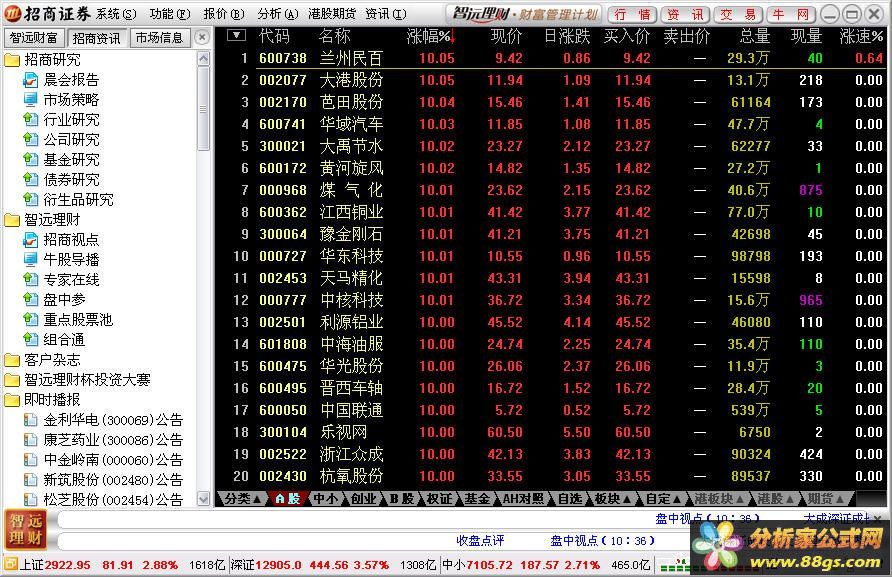Open the 报价(B) menu
The image size is (892, 577).
click(224, 14)
